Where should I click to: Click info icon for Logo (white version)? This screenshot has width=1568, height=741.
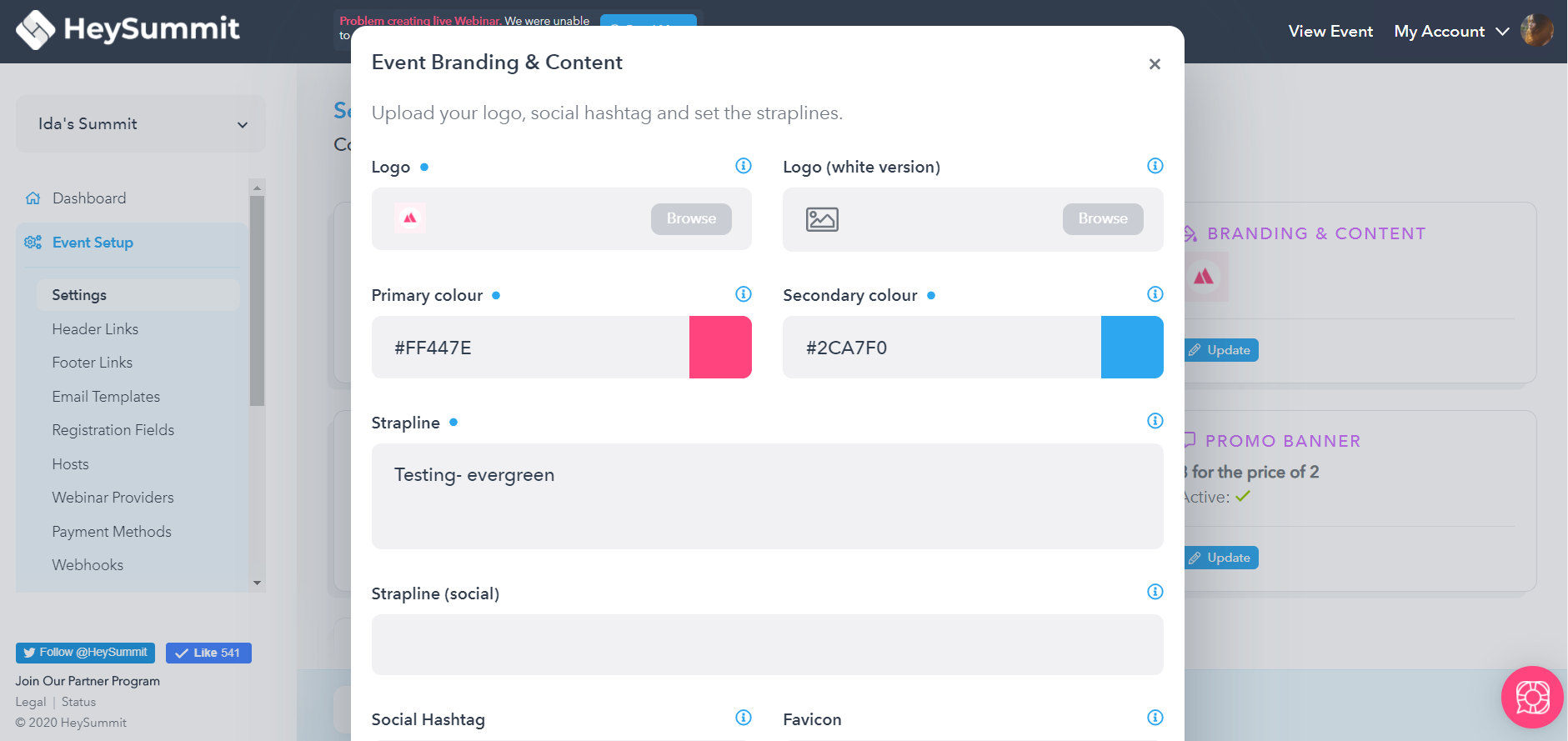(x=1155, y=166)
